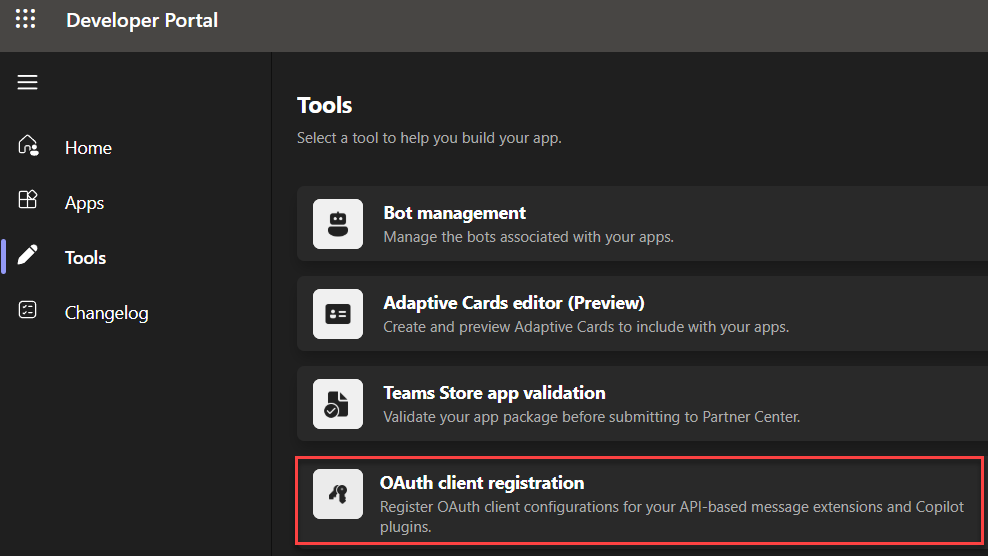Go to Home in sidebar
The image size is (988, 556).
(x=88, y=148)
